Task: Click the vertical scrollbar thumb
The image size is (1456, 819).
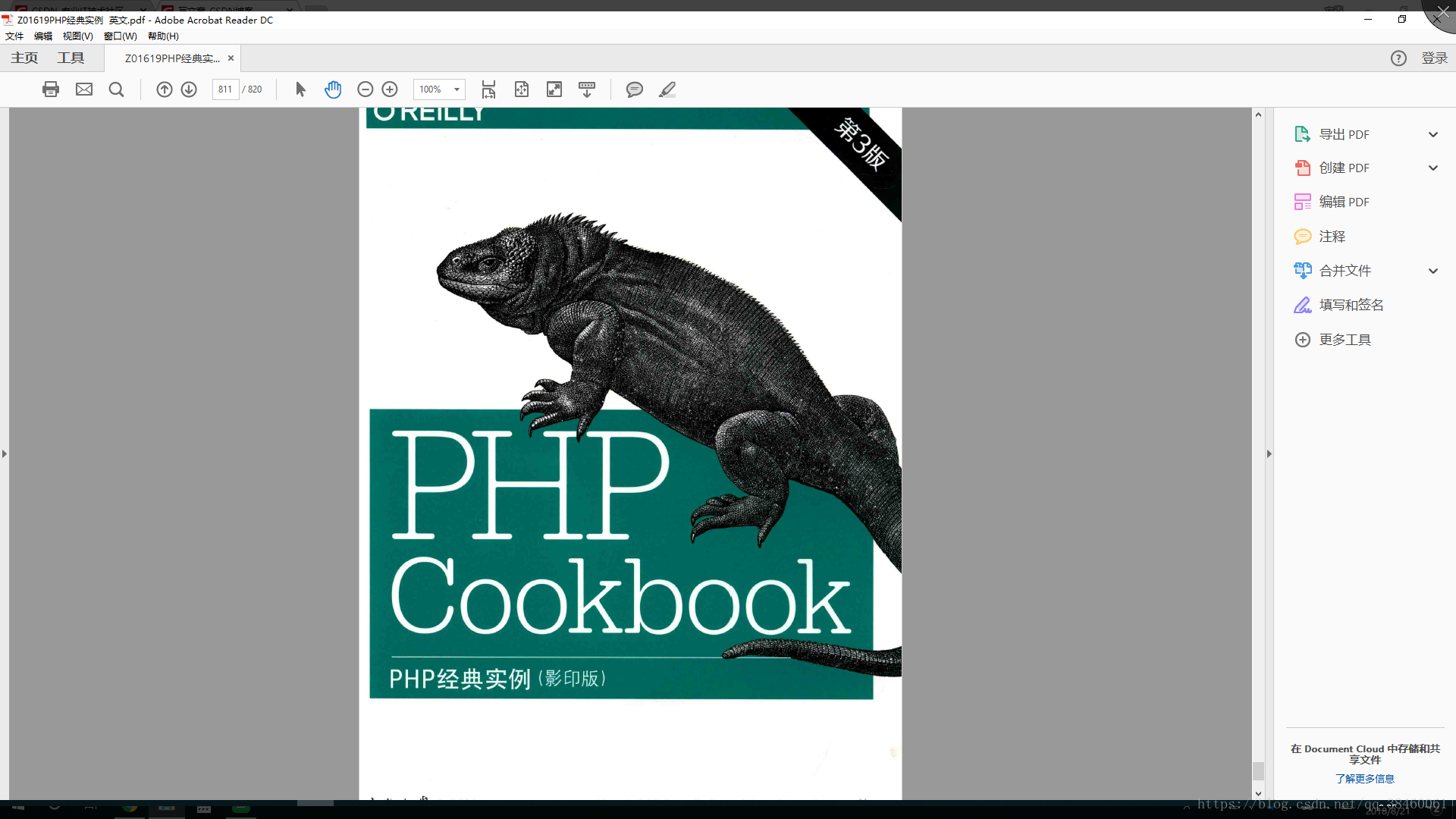Action: [x=1258, y=771]
